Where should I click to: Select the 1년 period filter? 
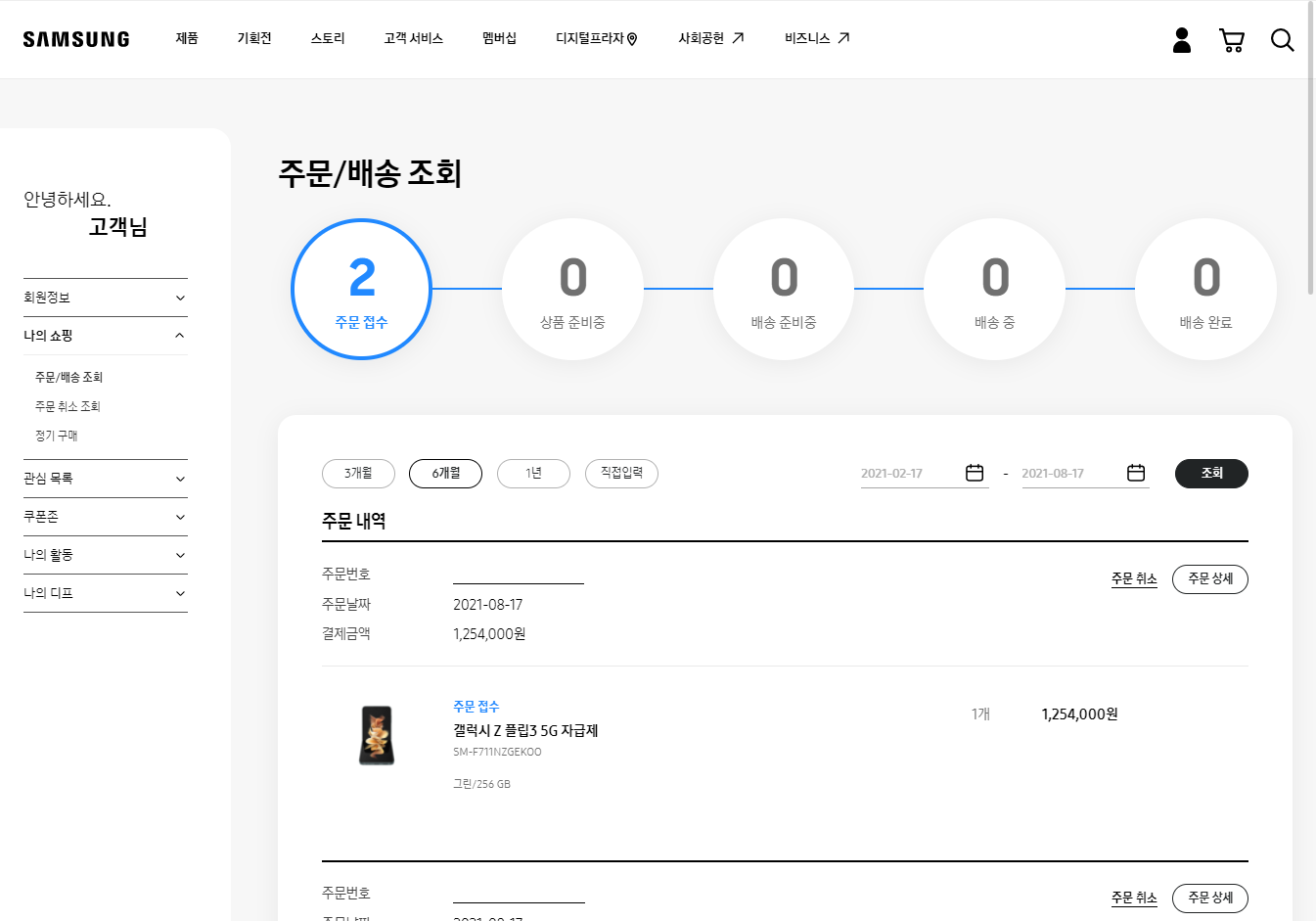click(533, 474)
